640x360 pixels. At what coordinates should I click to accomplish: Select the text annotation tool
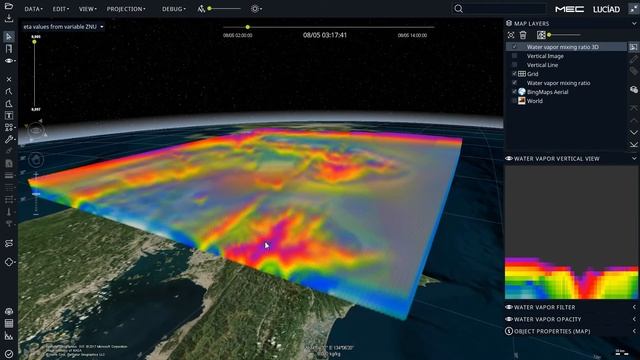pyautogui.click(x=9, y=116)
